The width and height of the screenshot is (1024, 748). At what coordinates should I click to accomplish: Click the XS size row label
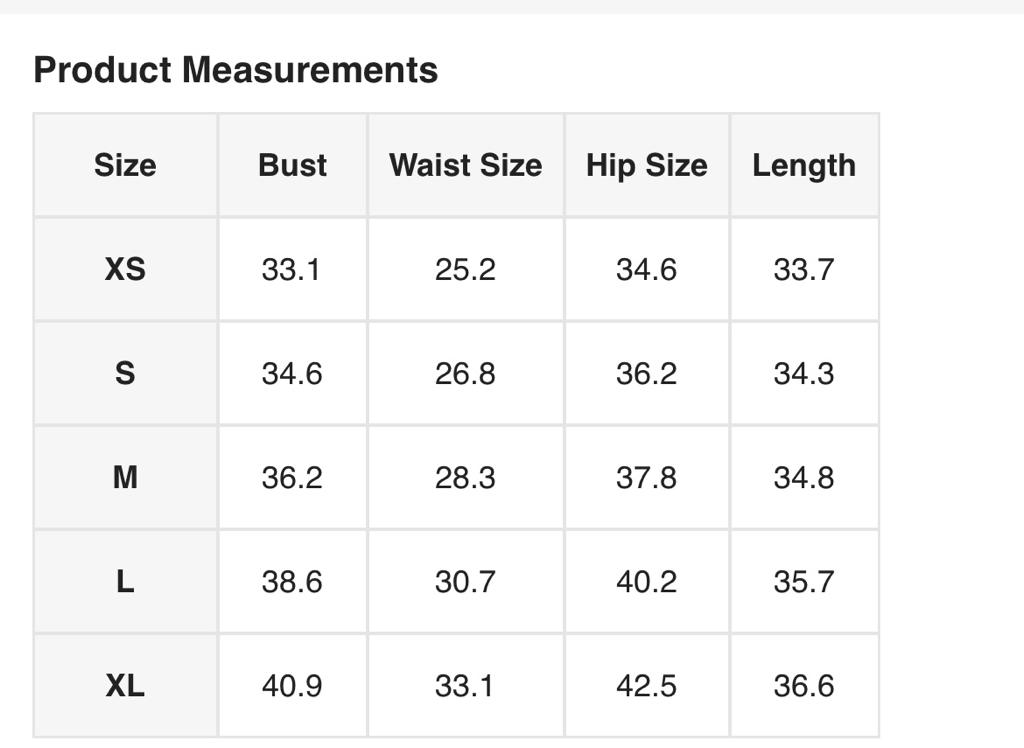click(x=125, y=269)
